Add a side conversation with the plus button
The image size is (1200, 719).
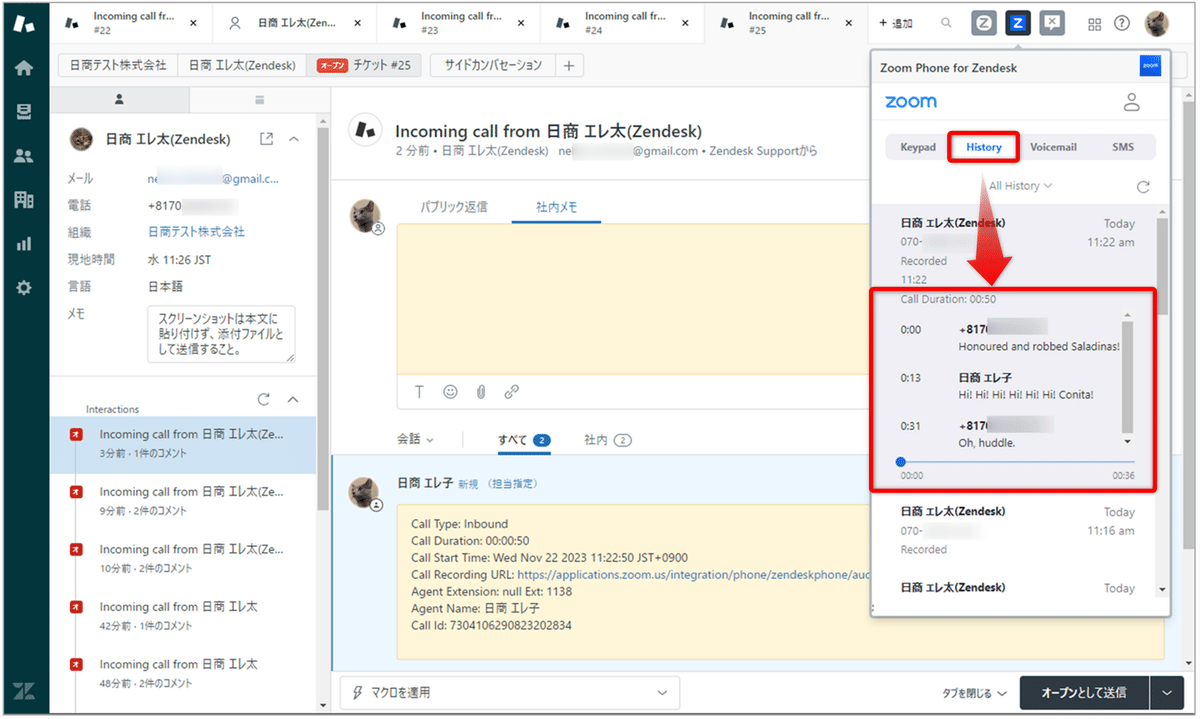[568, 65]
